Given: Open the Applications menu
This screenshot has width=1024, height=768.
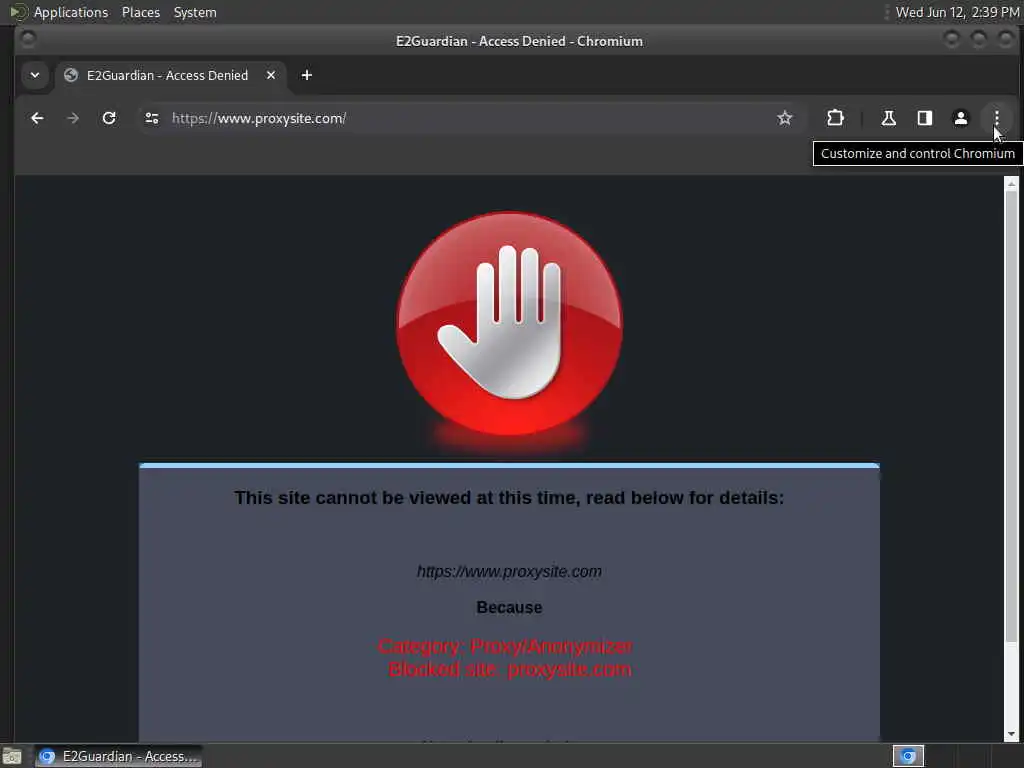Looking at the screenshot, I should point(71,12).
